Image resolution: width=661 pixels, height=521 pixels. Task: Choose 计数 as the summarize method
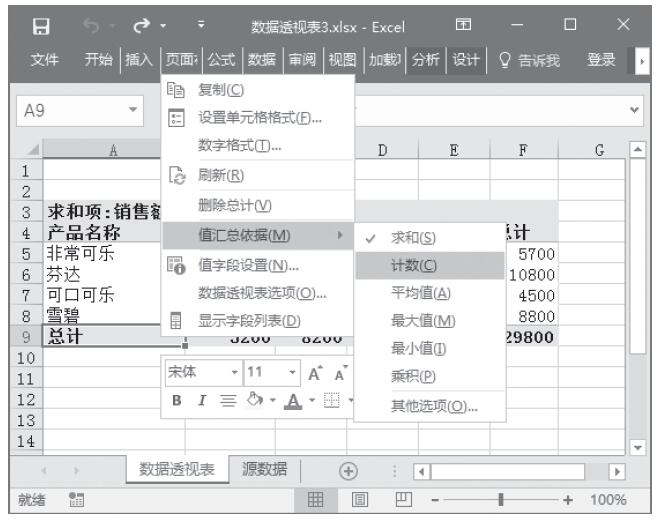(x=413, y=265)
